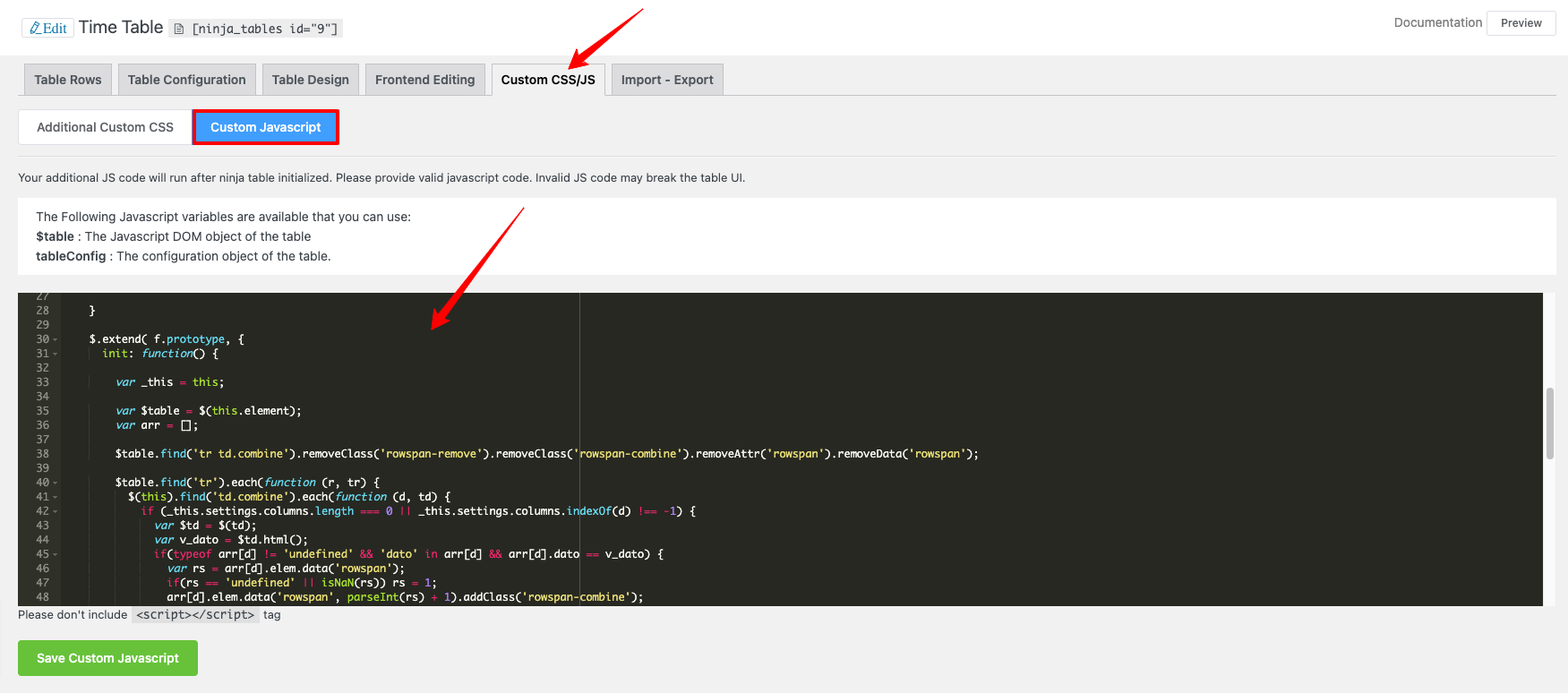Switch to the Table Rows tab

coord(68,80)
